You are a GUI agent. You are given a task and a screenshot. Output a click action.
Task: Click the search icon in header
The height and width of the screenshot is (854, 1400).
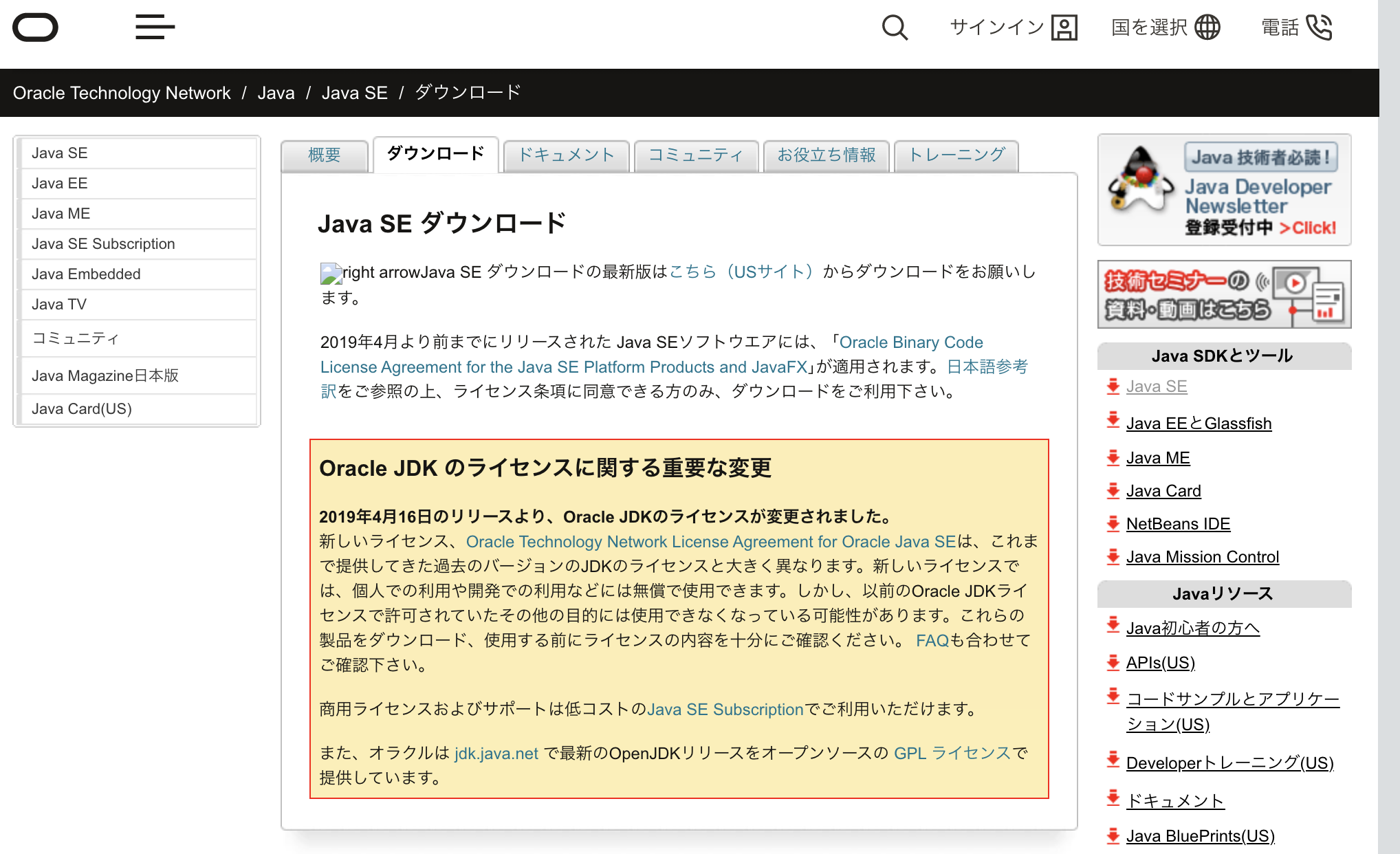click(x=893, y=27)
